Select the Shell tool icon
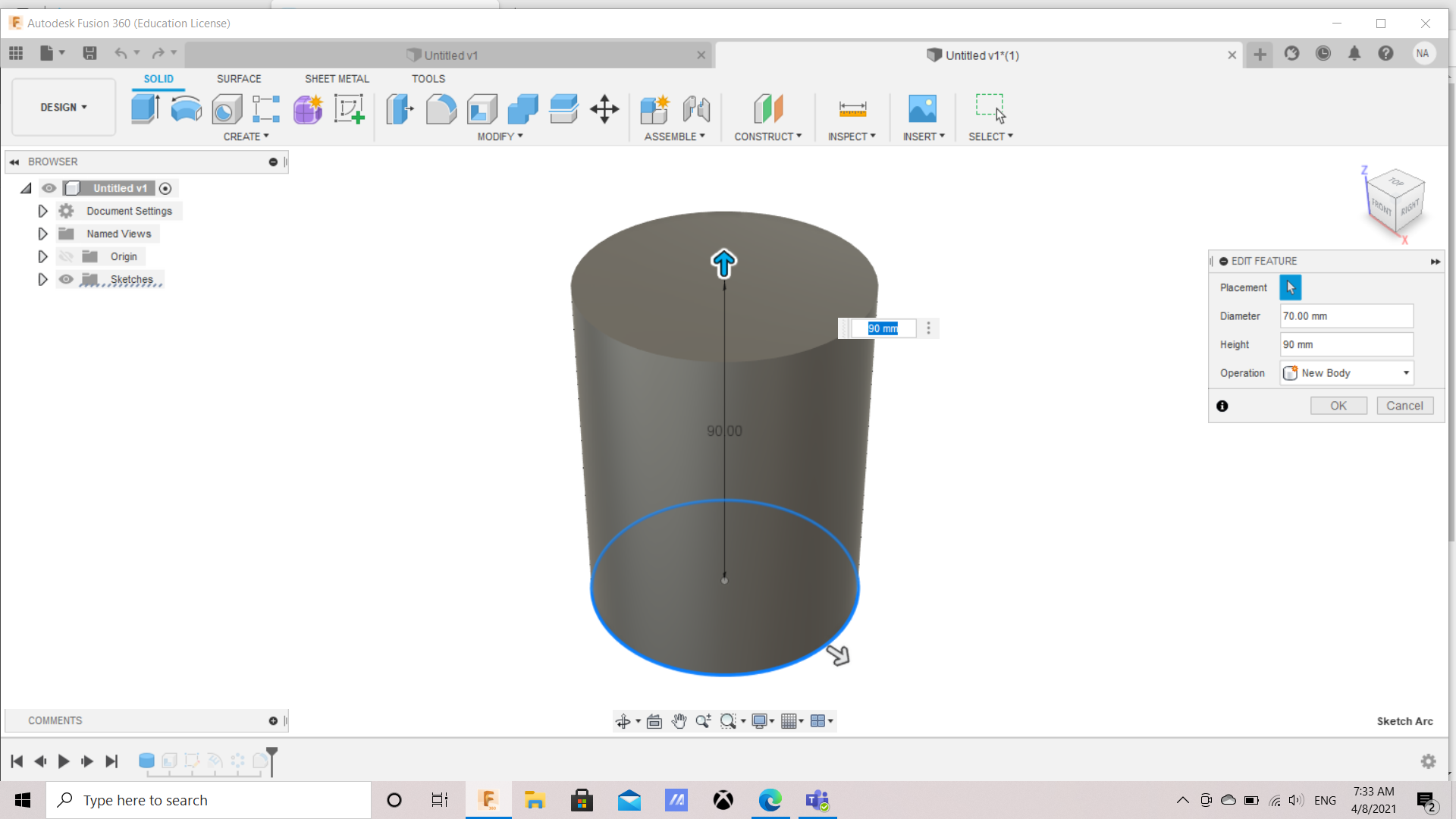This screenshot has height=819, width=1456. tap(482, 108)
